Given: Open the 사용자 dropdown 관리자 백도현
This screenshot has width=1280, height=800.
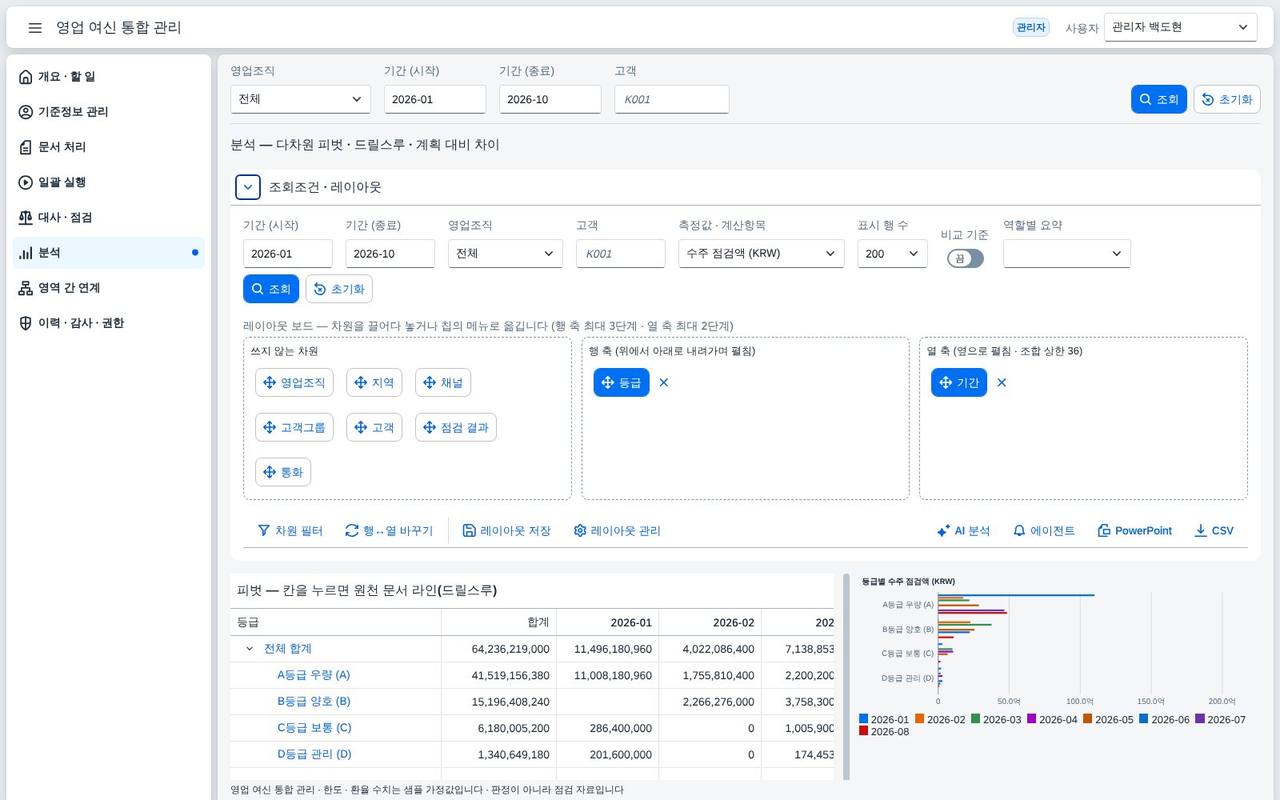Looking at the screenshot, I should [x=1180, y=28].
